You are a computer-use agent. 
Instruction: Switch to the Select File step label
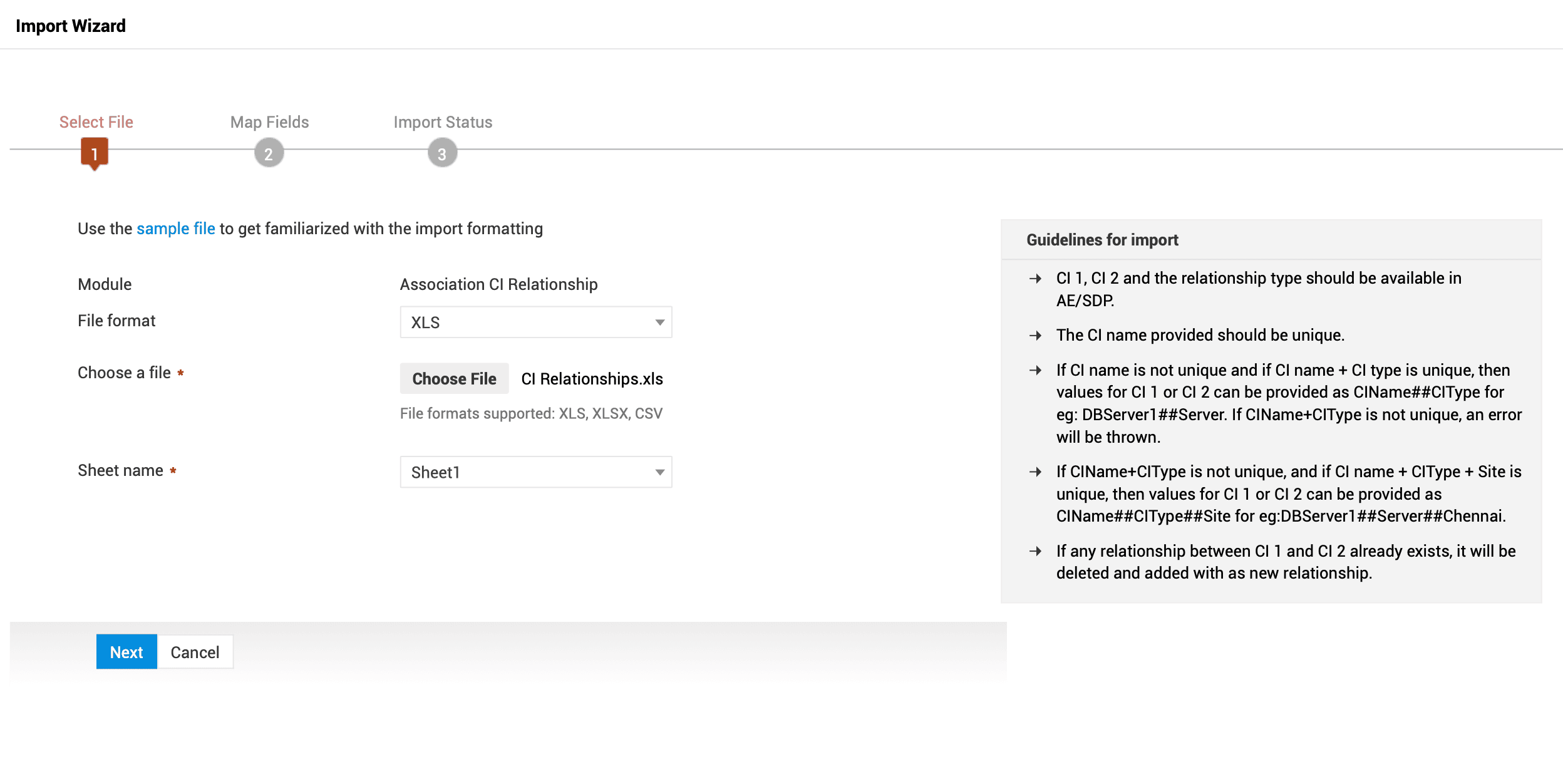pyautogui.click(x=96, y=122)
